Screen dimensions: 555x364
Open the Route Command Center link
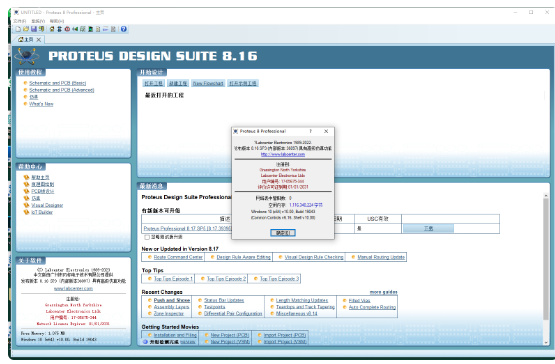178,257
